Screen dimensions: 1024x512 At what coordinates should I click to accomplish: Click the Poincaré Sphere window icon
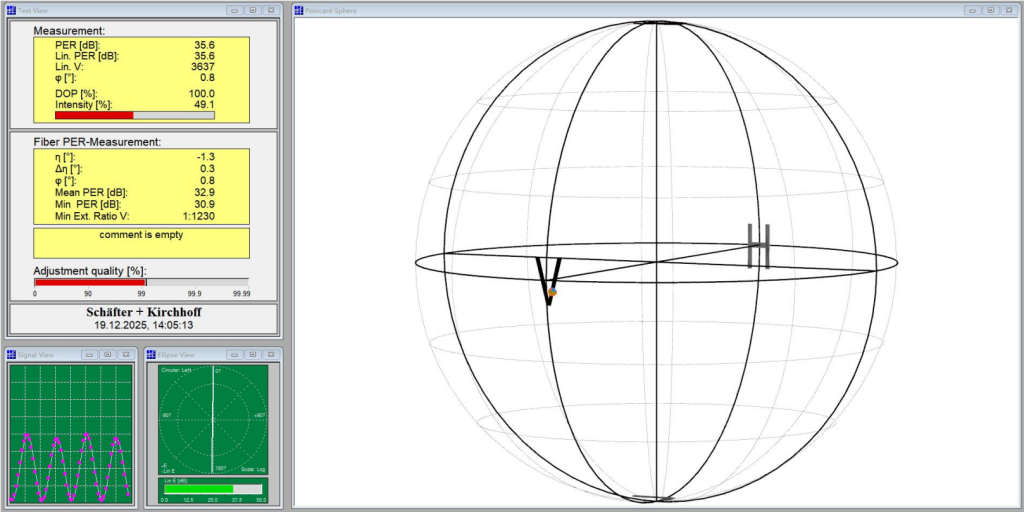tap(298, 10)
